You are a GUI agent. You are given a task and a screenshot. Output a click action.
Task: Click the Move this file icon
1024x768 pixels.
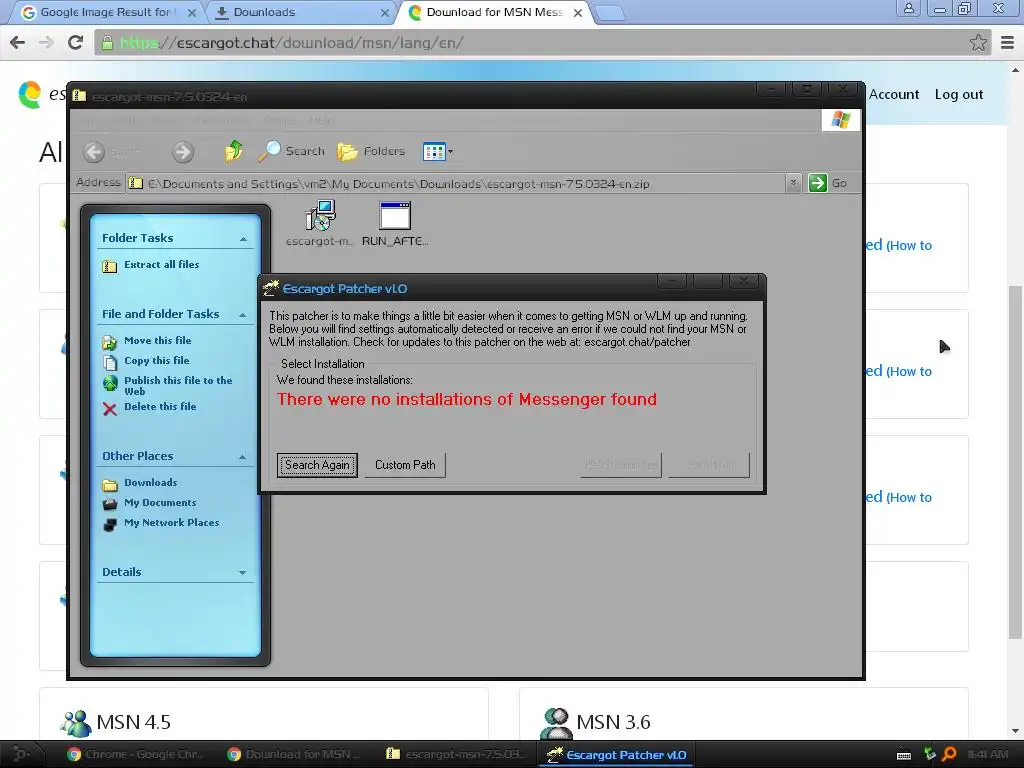[x=110, y=342]
